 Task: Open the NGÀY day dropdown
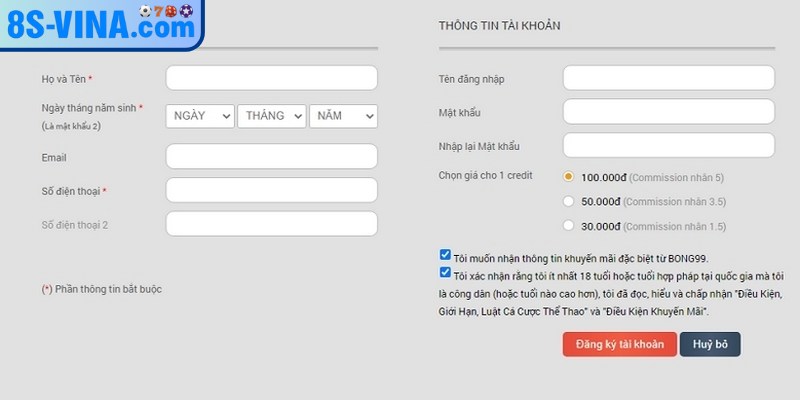tap(200, 116)
